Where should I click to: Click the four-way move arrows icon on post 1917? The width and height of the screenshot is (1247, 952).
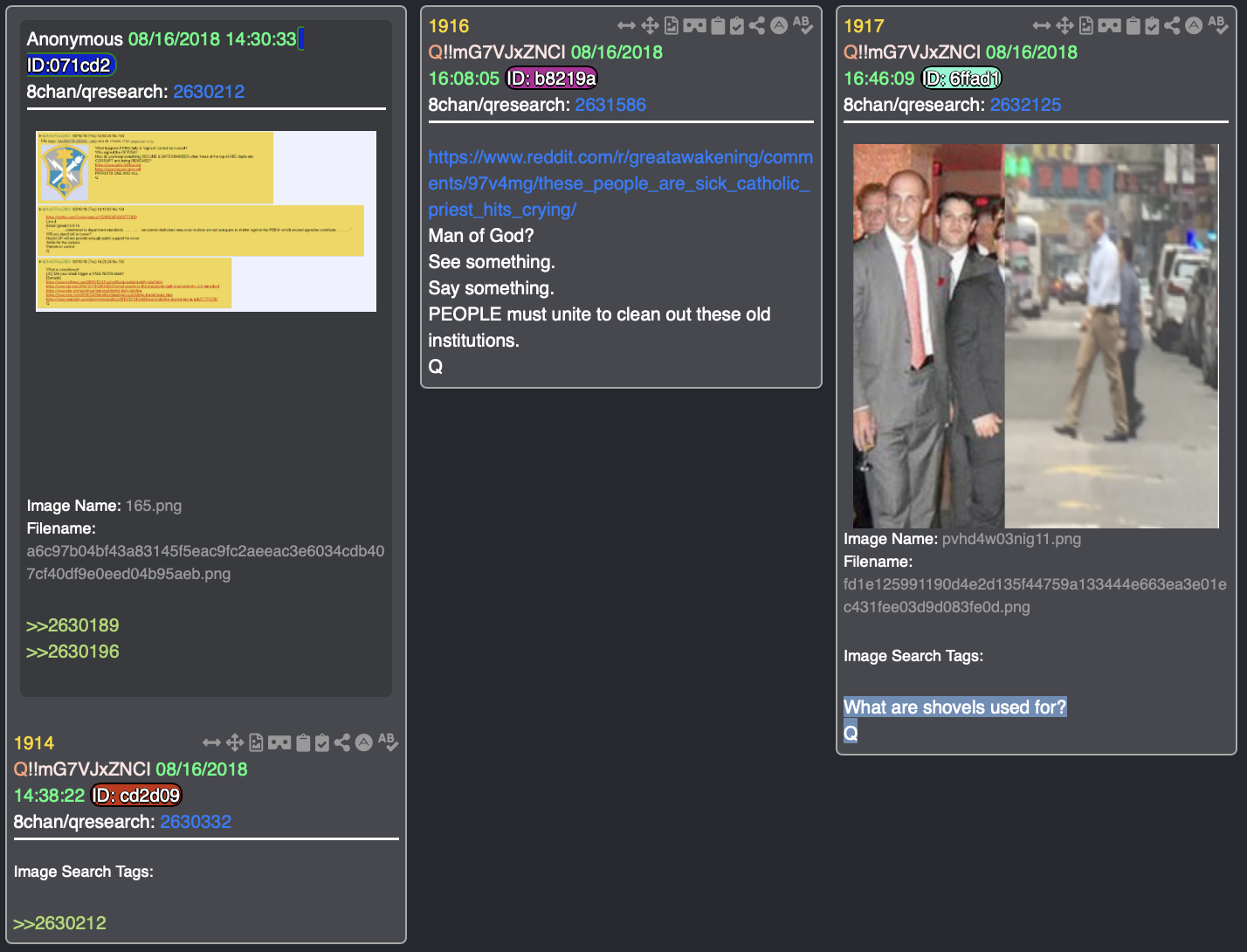coord(1064,26)
